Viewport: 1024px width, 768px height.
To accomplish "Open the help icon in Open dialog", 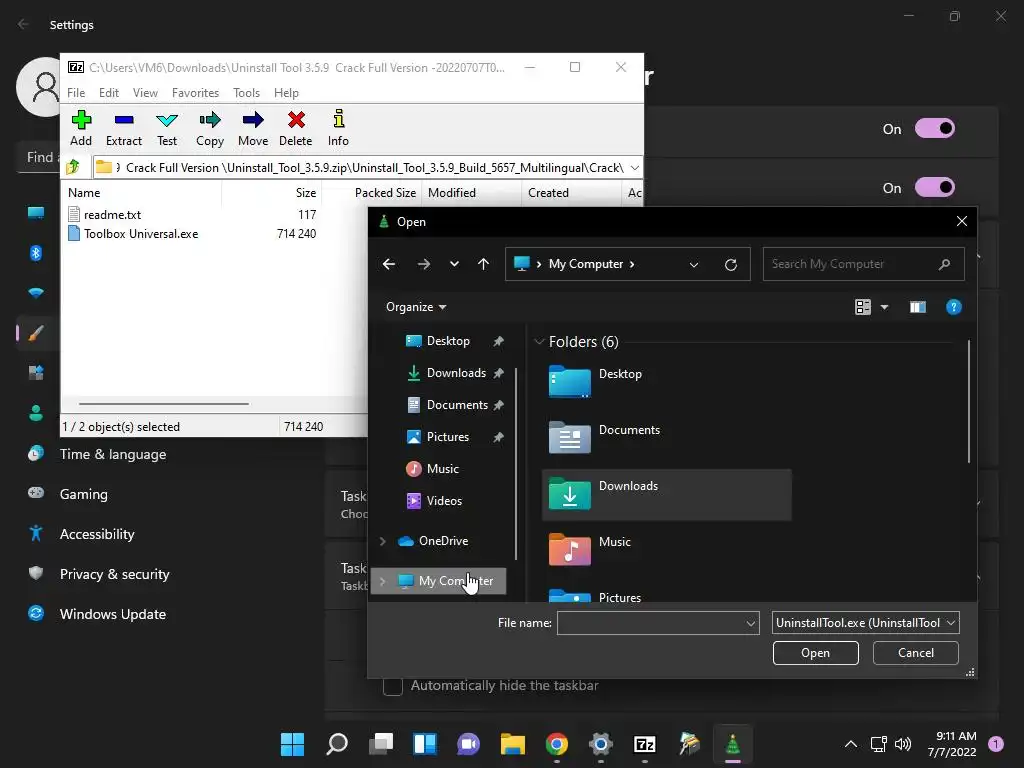I will pos(953,307).
